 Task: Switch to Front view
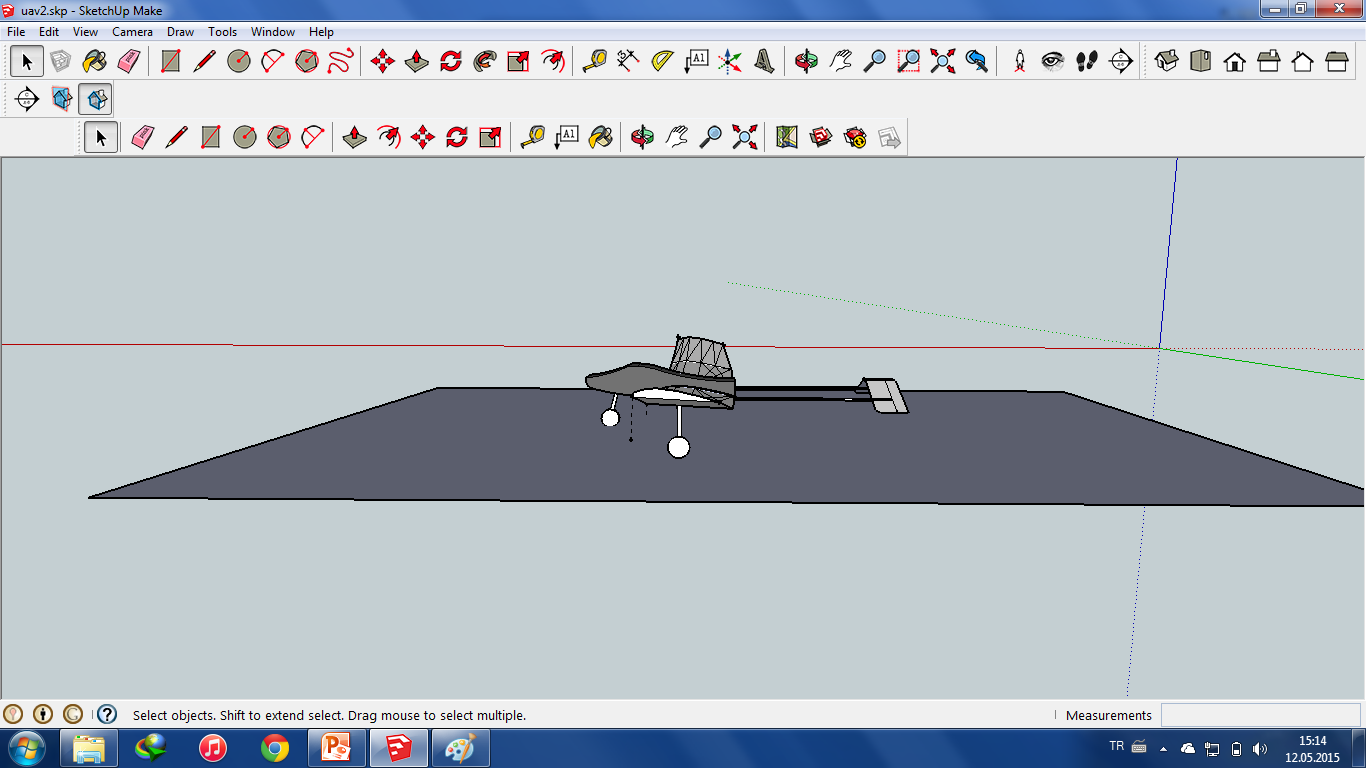pyautogui.click(x=1234, y=61)
